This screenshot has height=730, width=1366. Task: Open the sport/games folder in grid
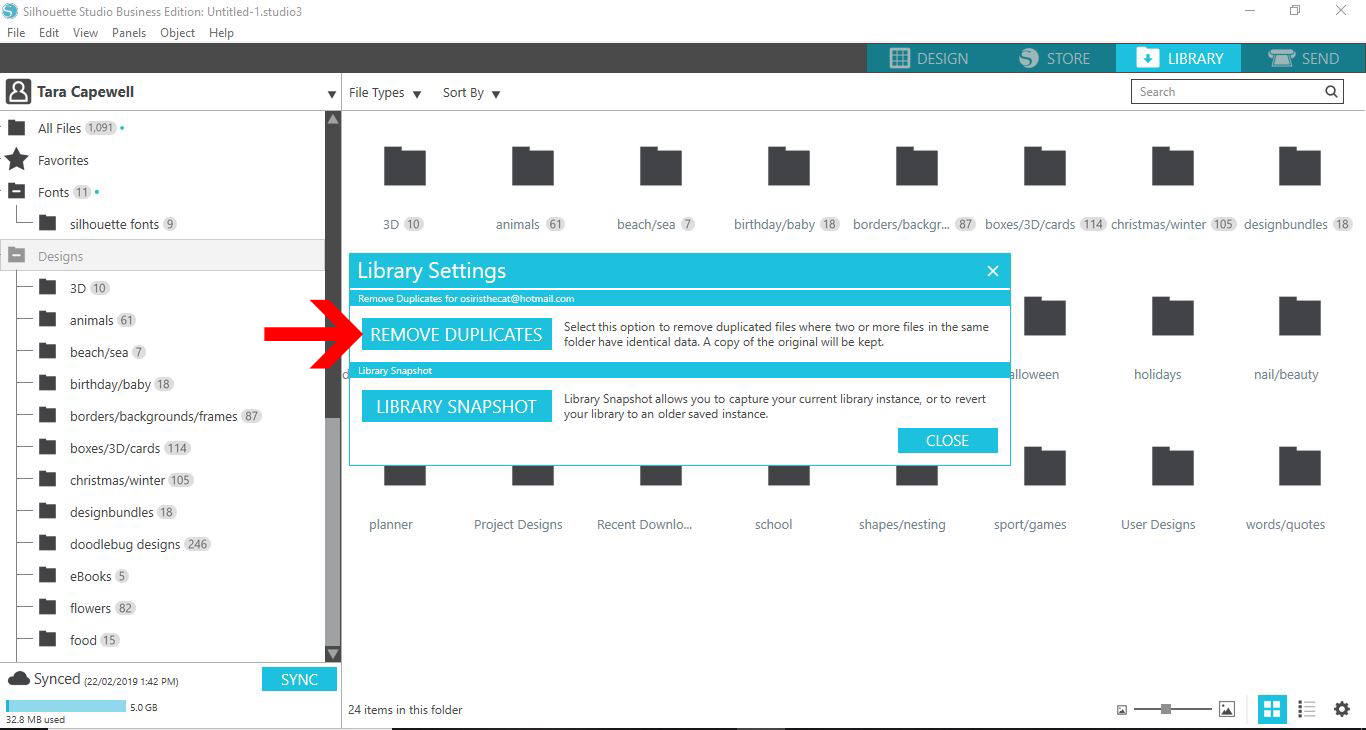(x=1045, y=466)
